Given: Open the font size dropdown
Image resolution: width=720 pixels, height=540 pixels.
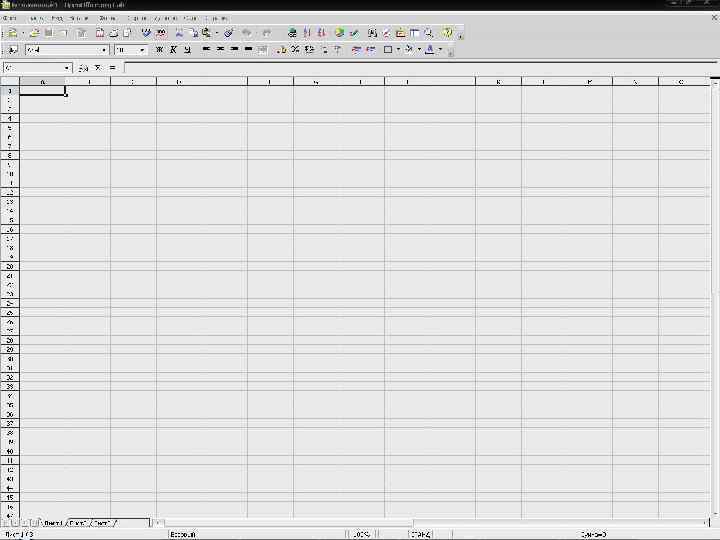Looking at the screenshot, I should pyautogui.click(x=142, y=50).
